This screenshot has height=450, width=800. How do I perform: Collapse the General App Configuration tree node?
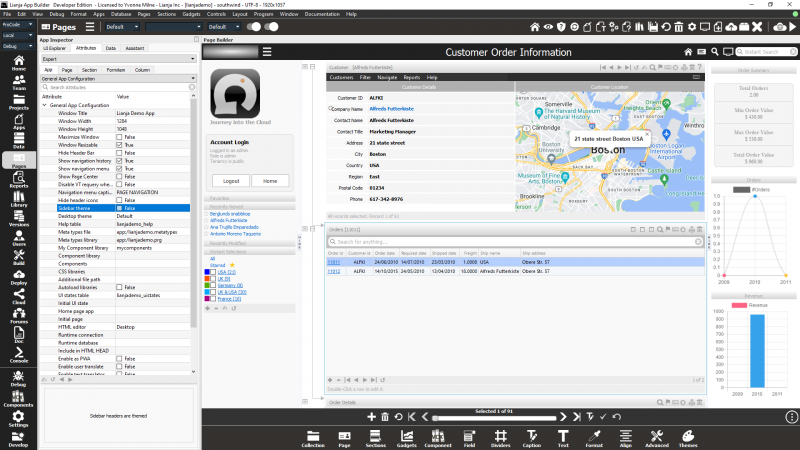(x=44, y=105)
